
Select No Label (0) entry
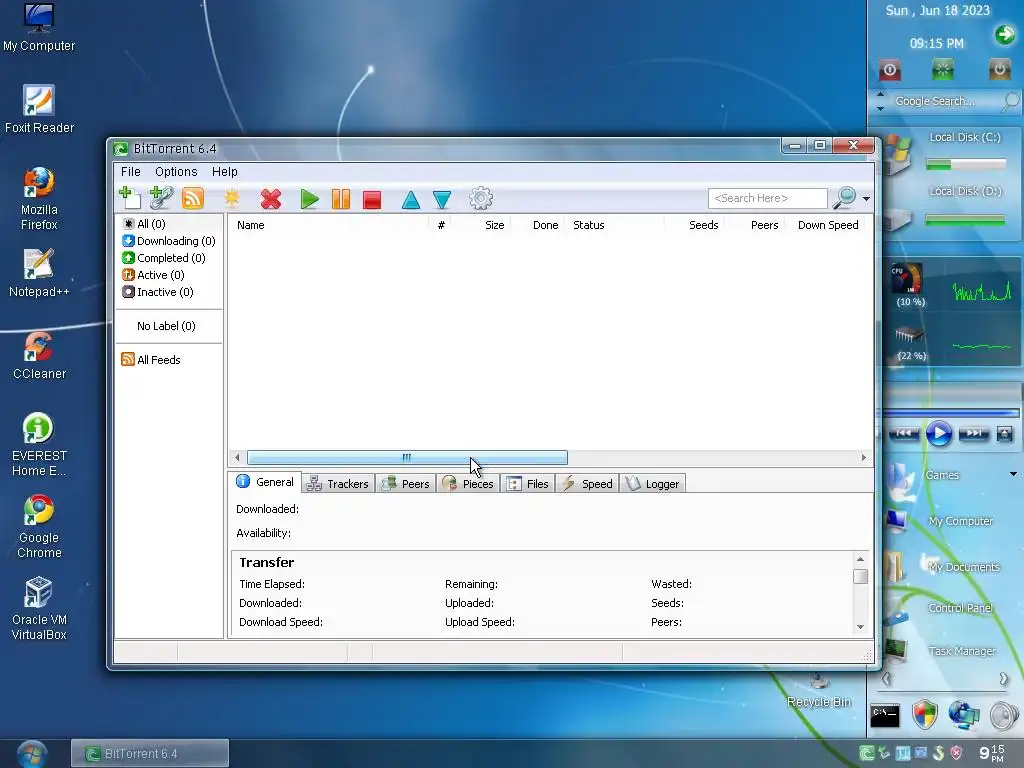(166, 326)
